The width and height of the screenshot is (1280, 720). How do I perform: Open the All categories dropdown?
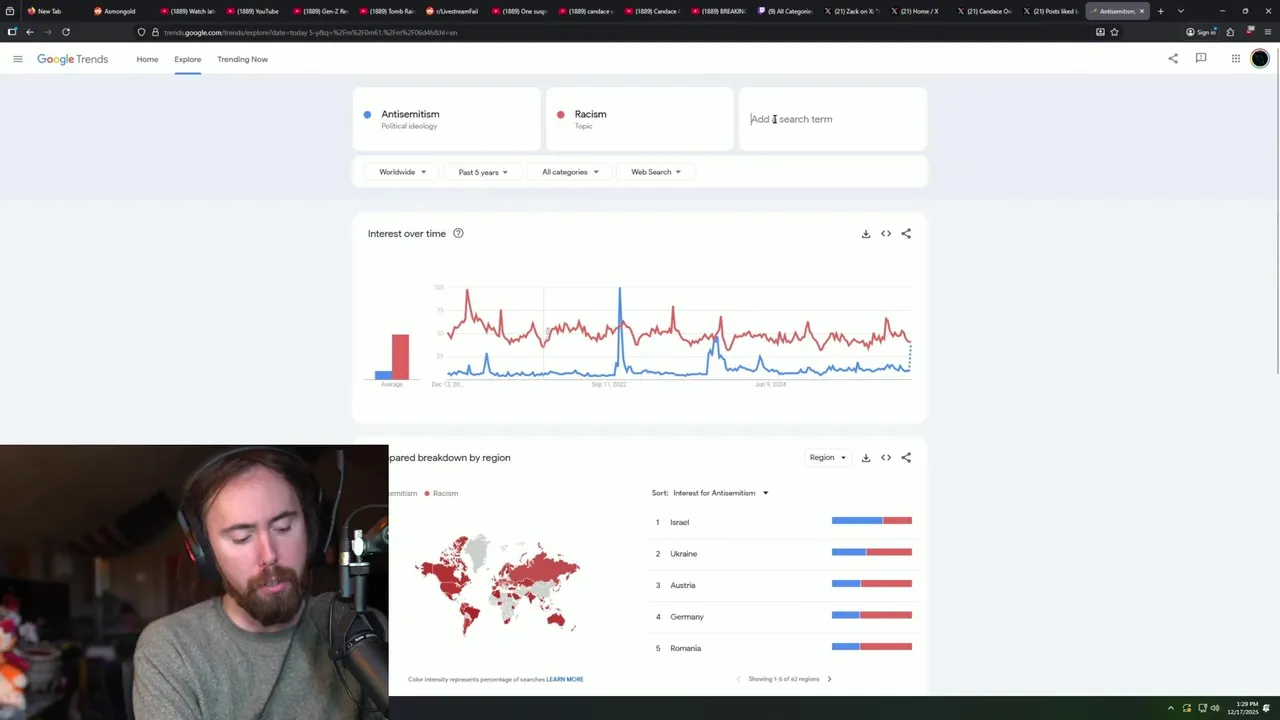point(570,172)
